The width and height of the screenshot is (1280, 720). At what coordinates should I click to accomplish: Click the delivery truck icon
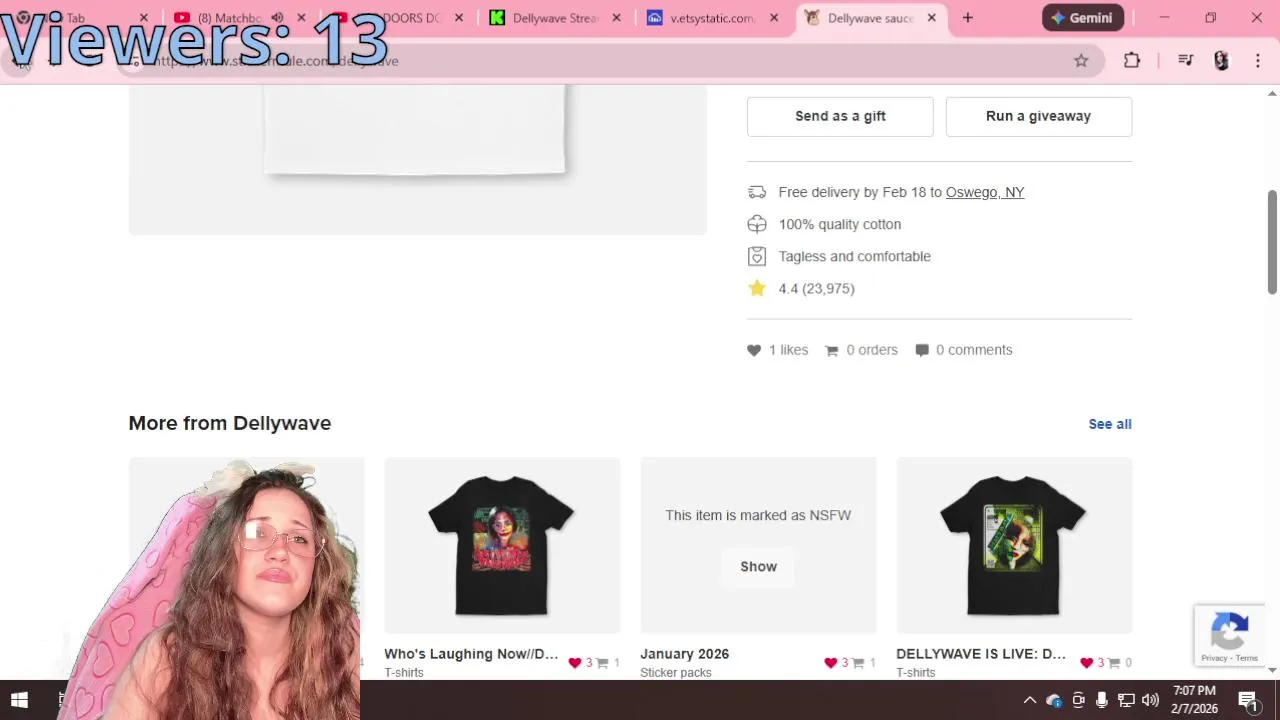[x=757, y=192]
